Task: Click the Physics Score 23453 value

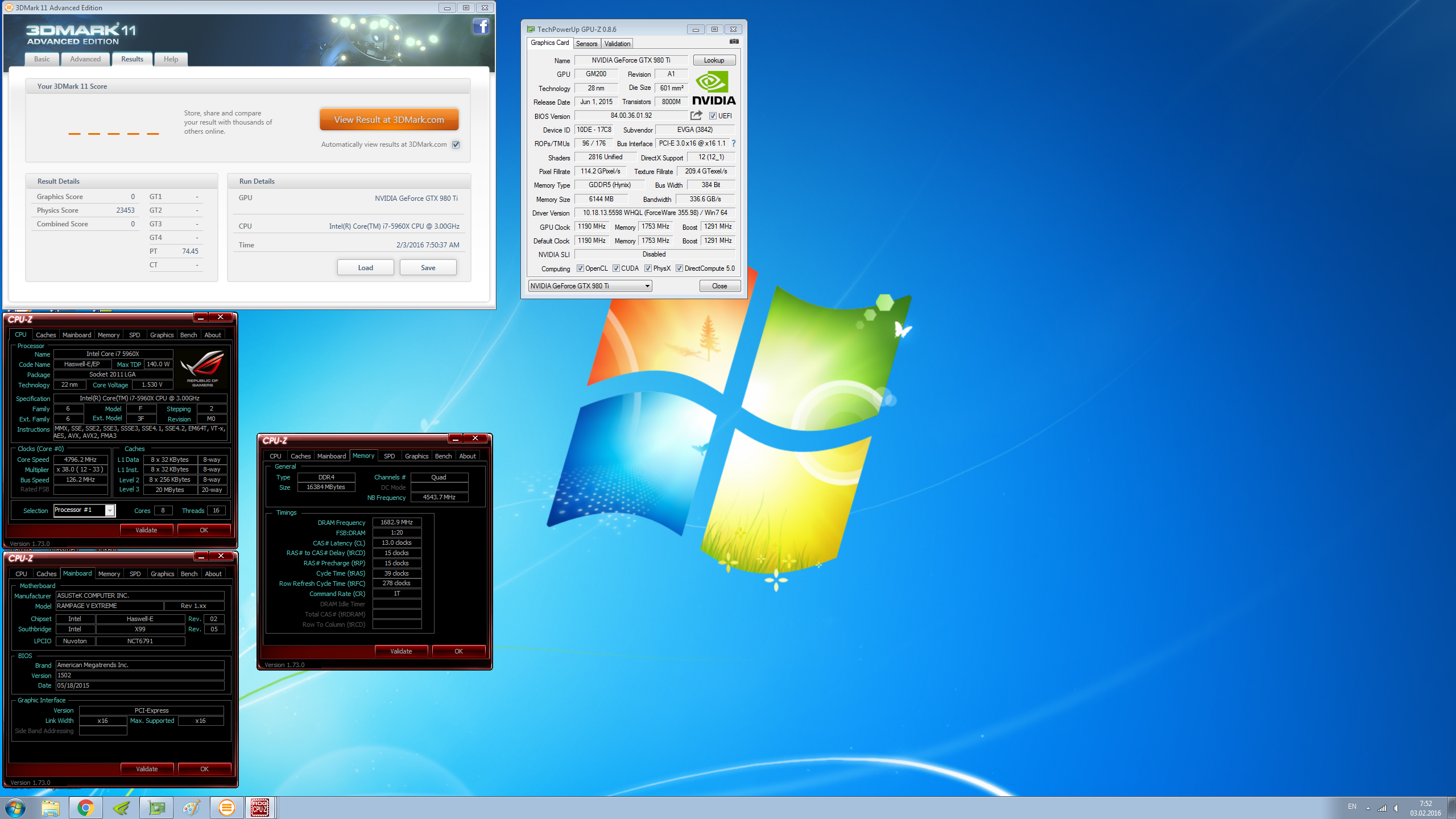Action: 125,210
